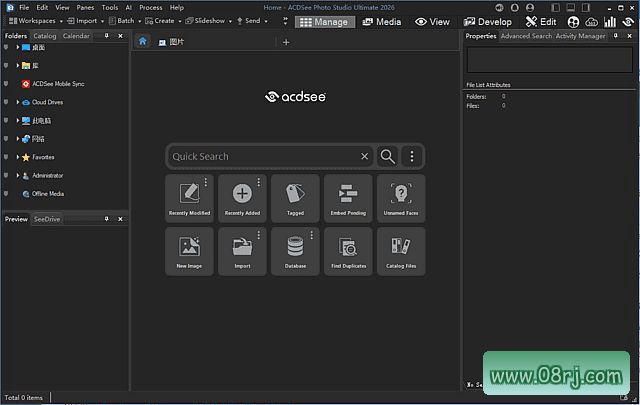
Task: Toggle Easy-Select marker for Favorites
Action: coord(6,157)
